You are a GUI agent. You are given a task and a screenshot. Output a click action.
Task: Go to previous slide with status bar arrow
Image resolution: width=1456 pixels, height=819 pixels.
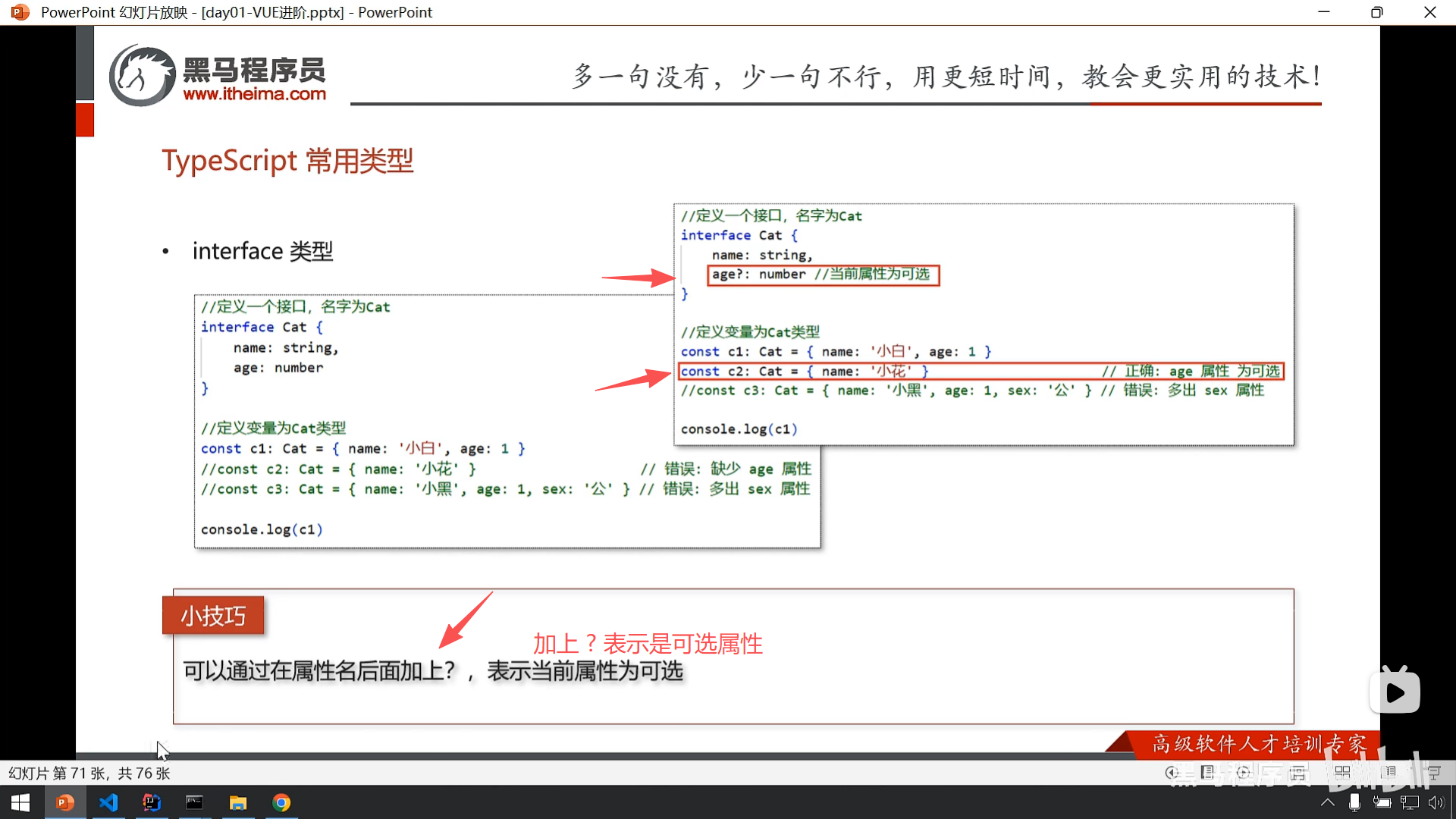tap(1171, 772)
